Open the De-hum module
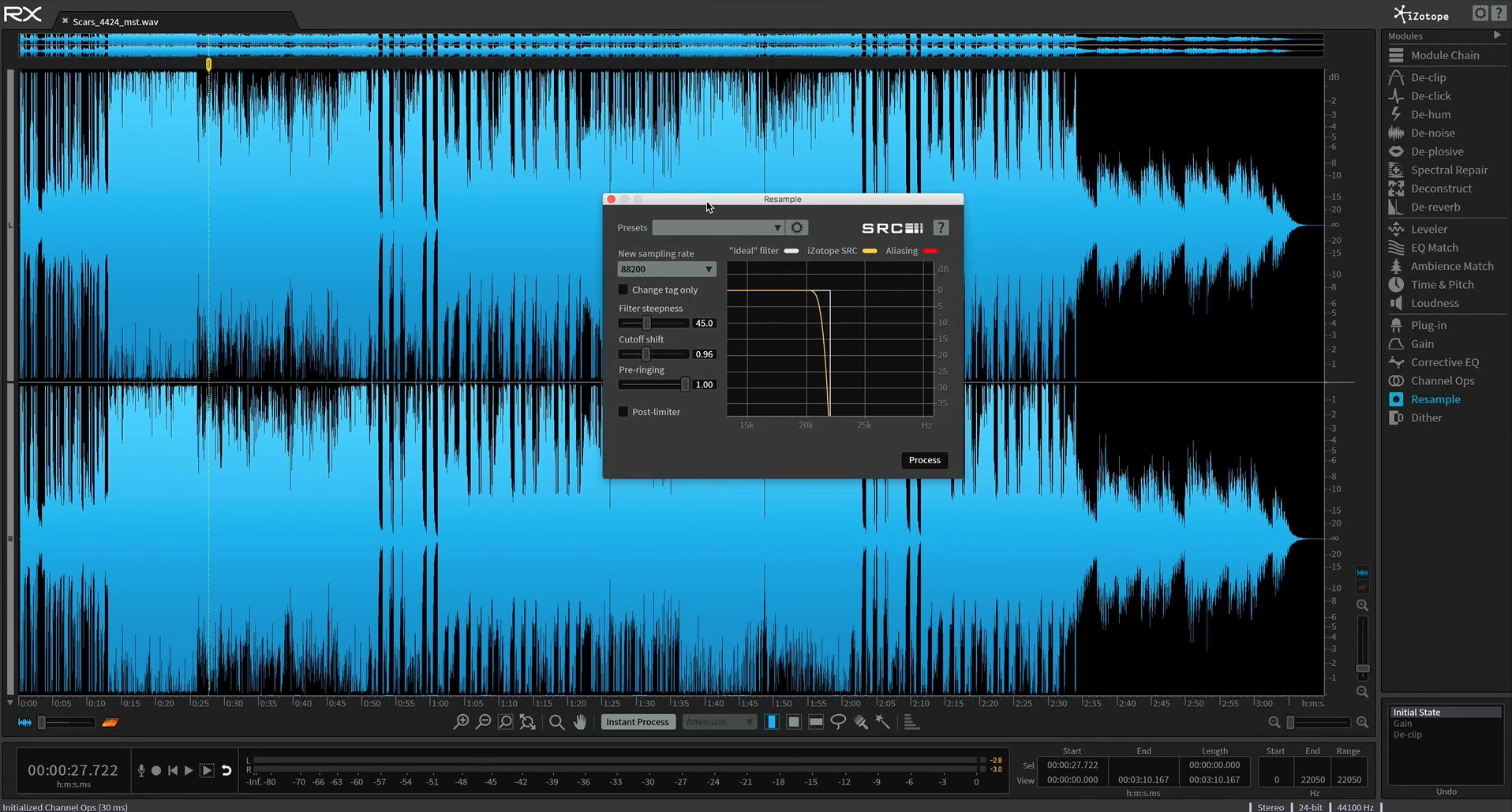The height and width of the screenshot is (812, 1512). (x=1431, y=114)
